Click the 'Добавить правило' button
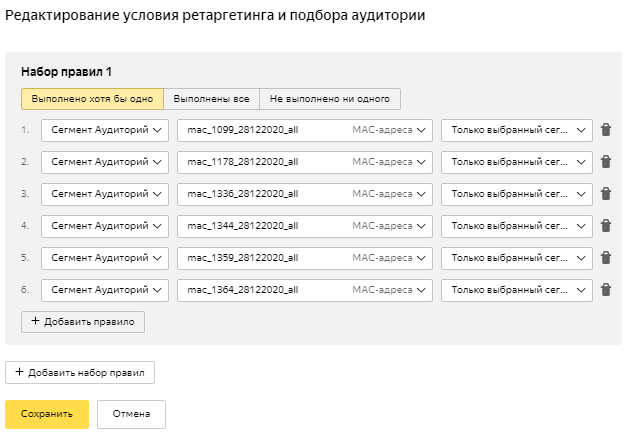 coord(84,321)
